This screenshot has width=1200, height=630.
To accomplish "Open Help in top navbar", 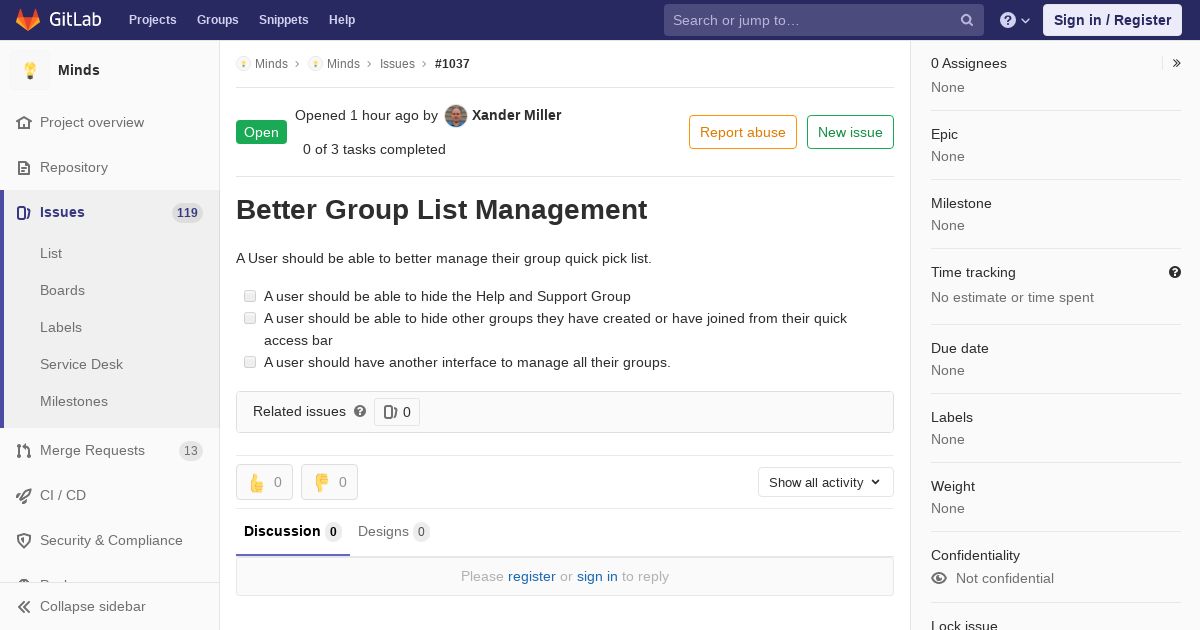I will (342, 20).
